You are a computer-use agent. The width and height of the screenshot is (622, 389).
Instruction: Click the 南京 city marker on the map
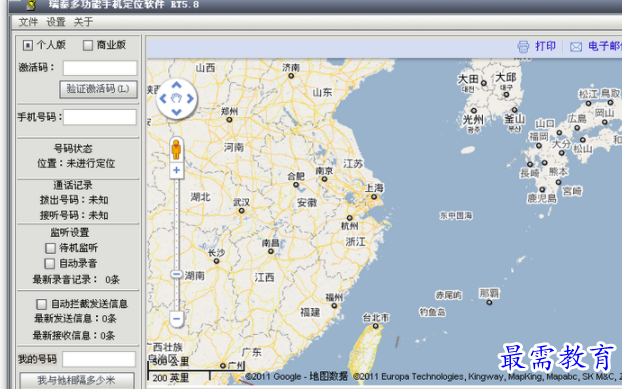[x=324, y=179]
